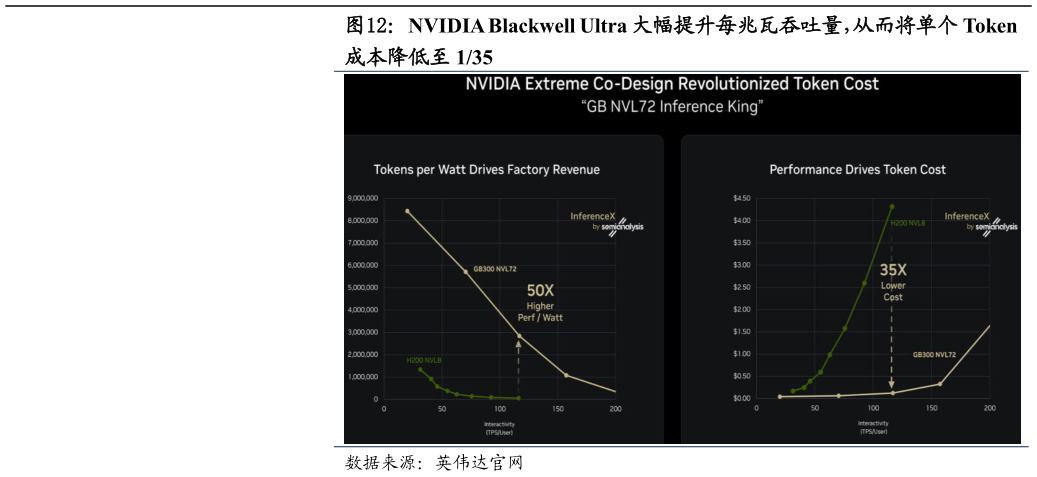Select chart title "Performance Drives Token Cost"

(x=858, y=170)
